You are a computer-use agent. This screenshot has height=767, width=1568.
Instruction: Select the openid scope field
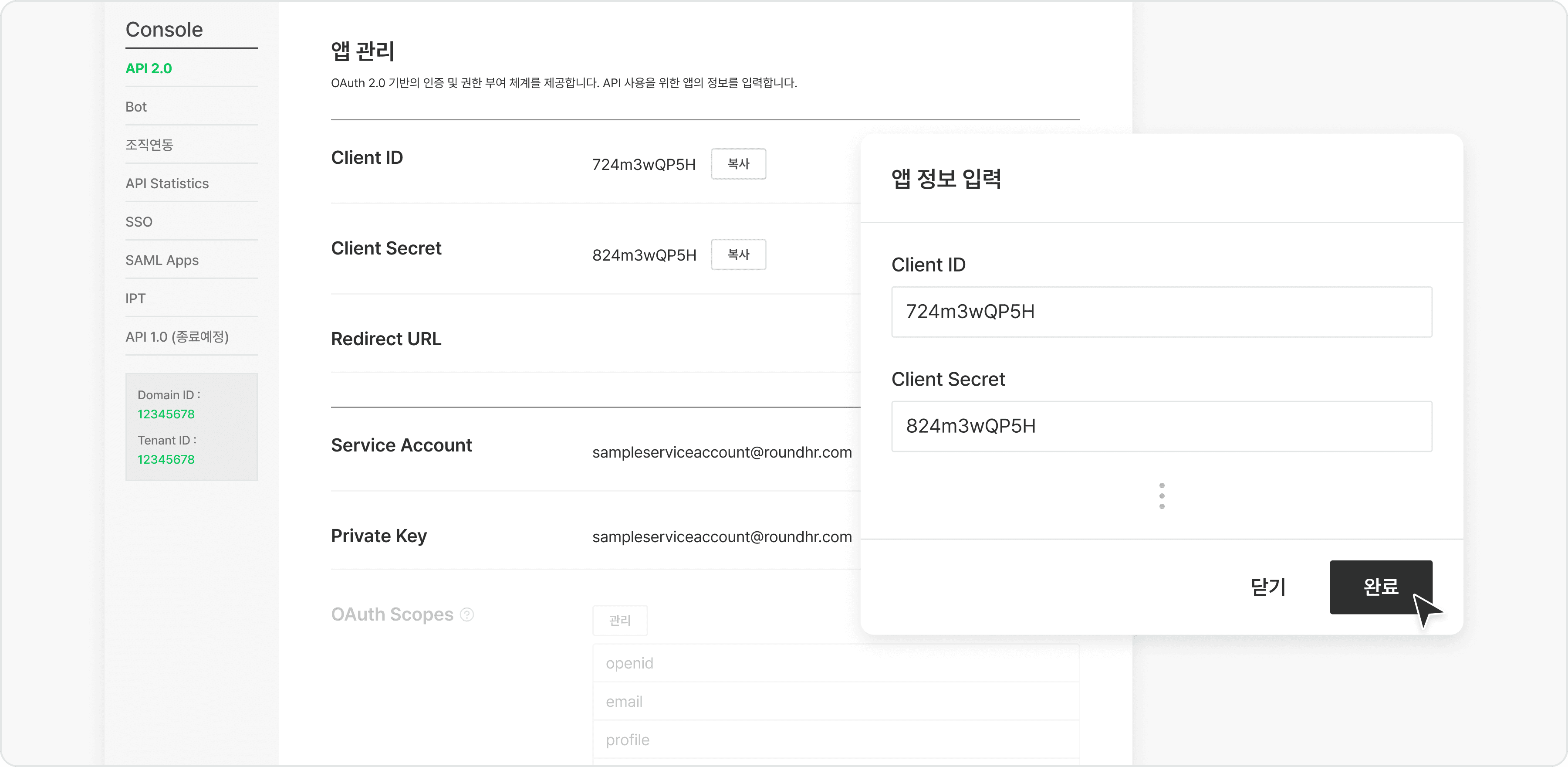tap(834, 663)
